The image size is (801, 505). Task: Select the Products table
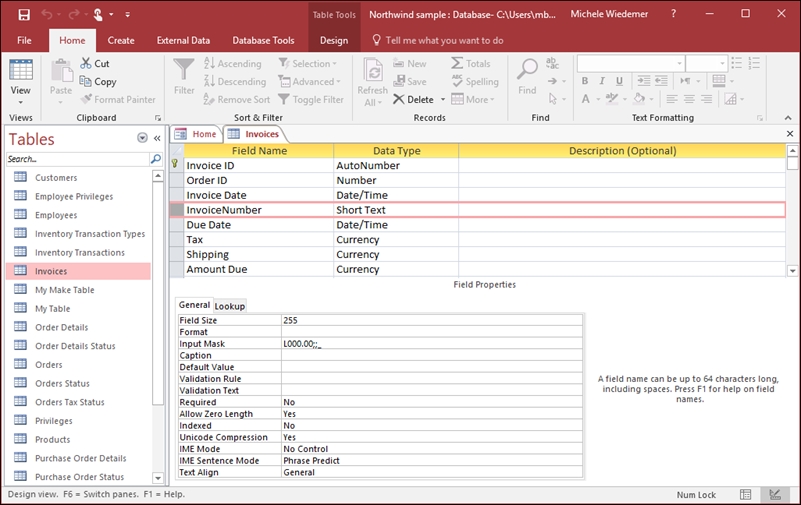pos(53,440)
